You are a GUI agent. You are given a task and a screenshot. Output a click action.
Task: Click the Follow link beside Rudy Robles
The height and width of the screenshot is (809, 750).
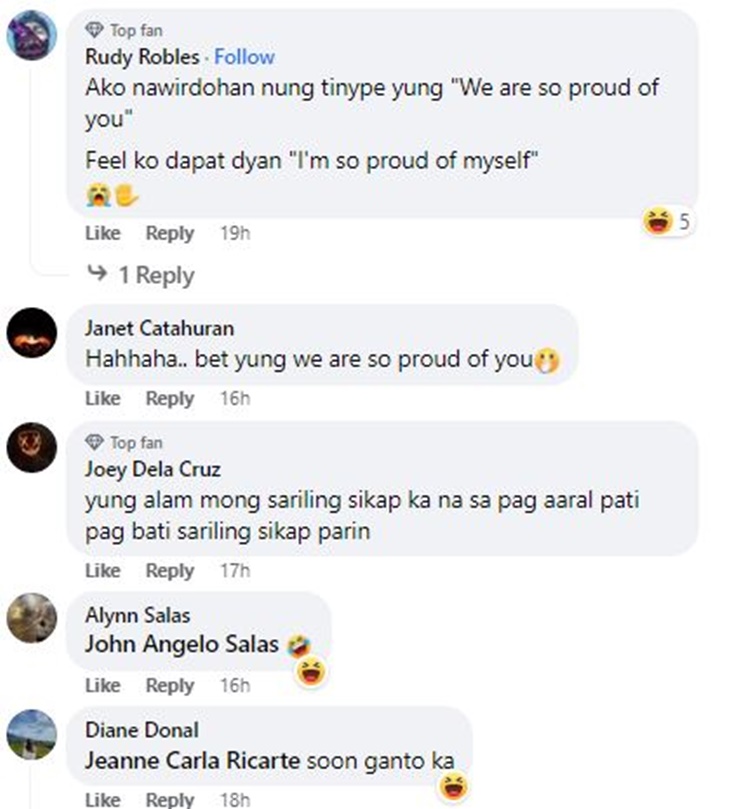click(244, 57)
